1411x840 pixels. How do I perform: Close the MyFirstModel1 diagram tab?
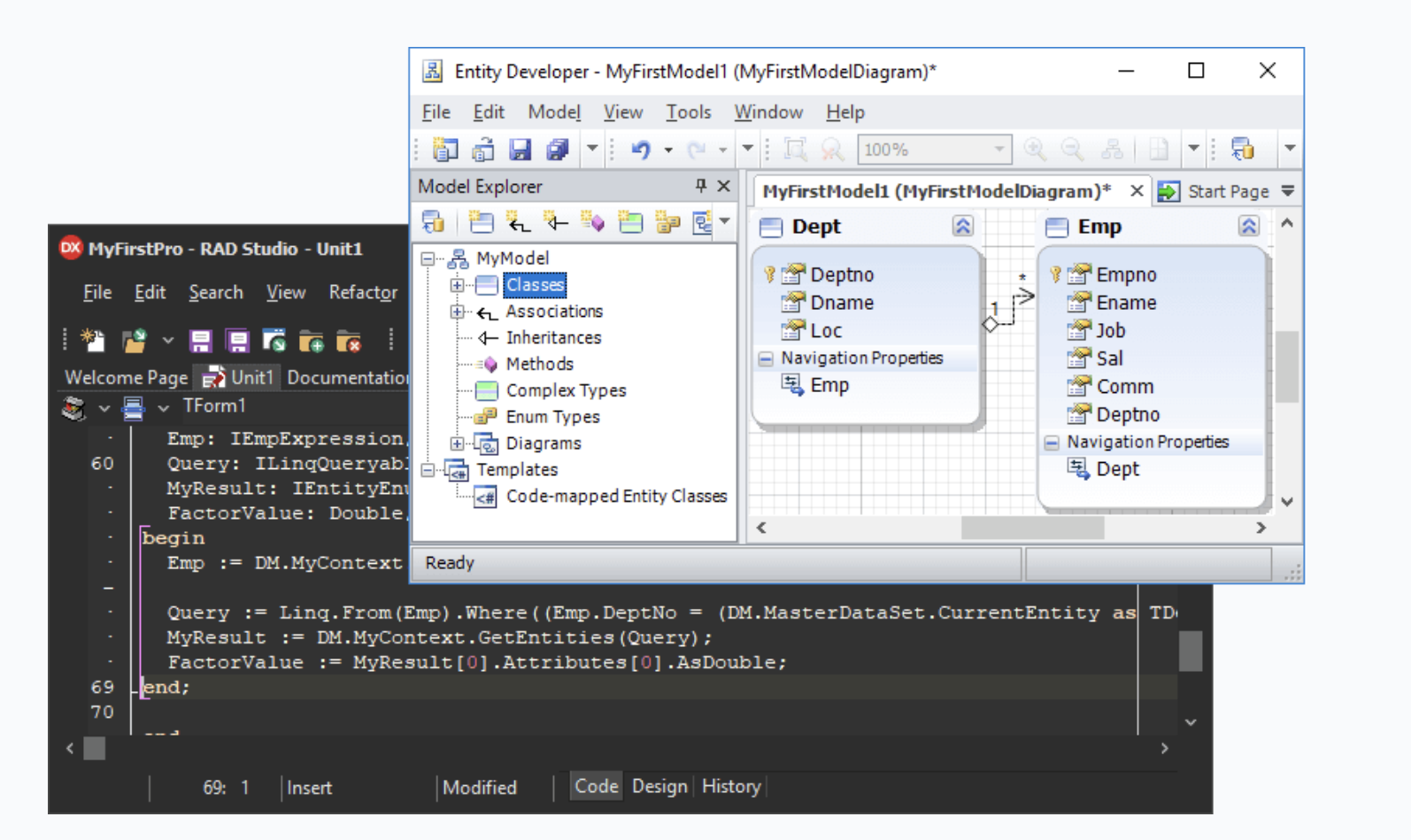pos(1137,191)
